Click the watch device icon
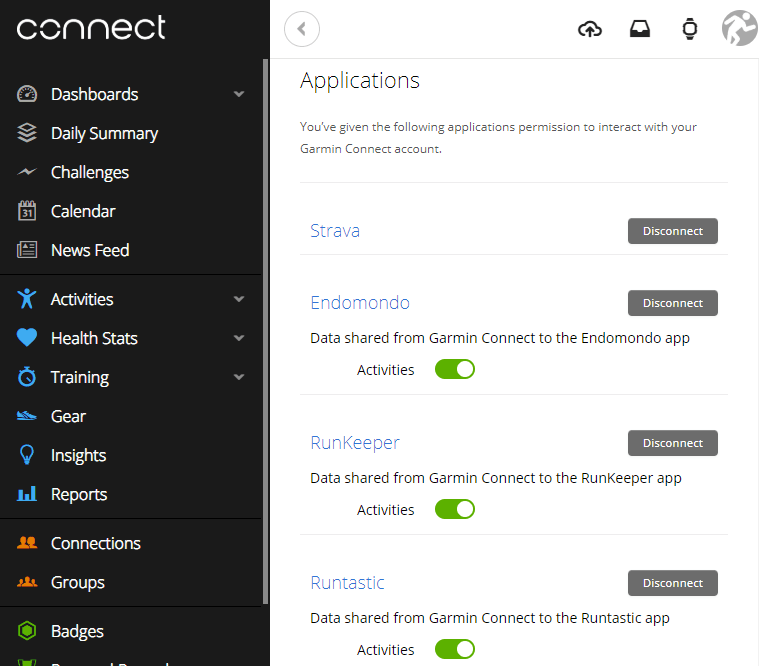The width and height of the screenshot is (759, 666). [689, 29]
